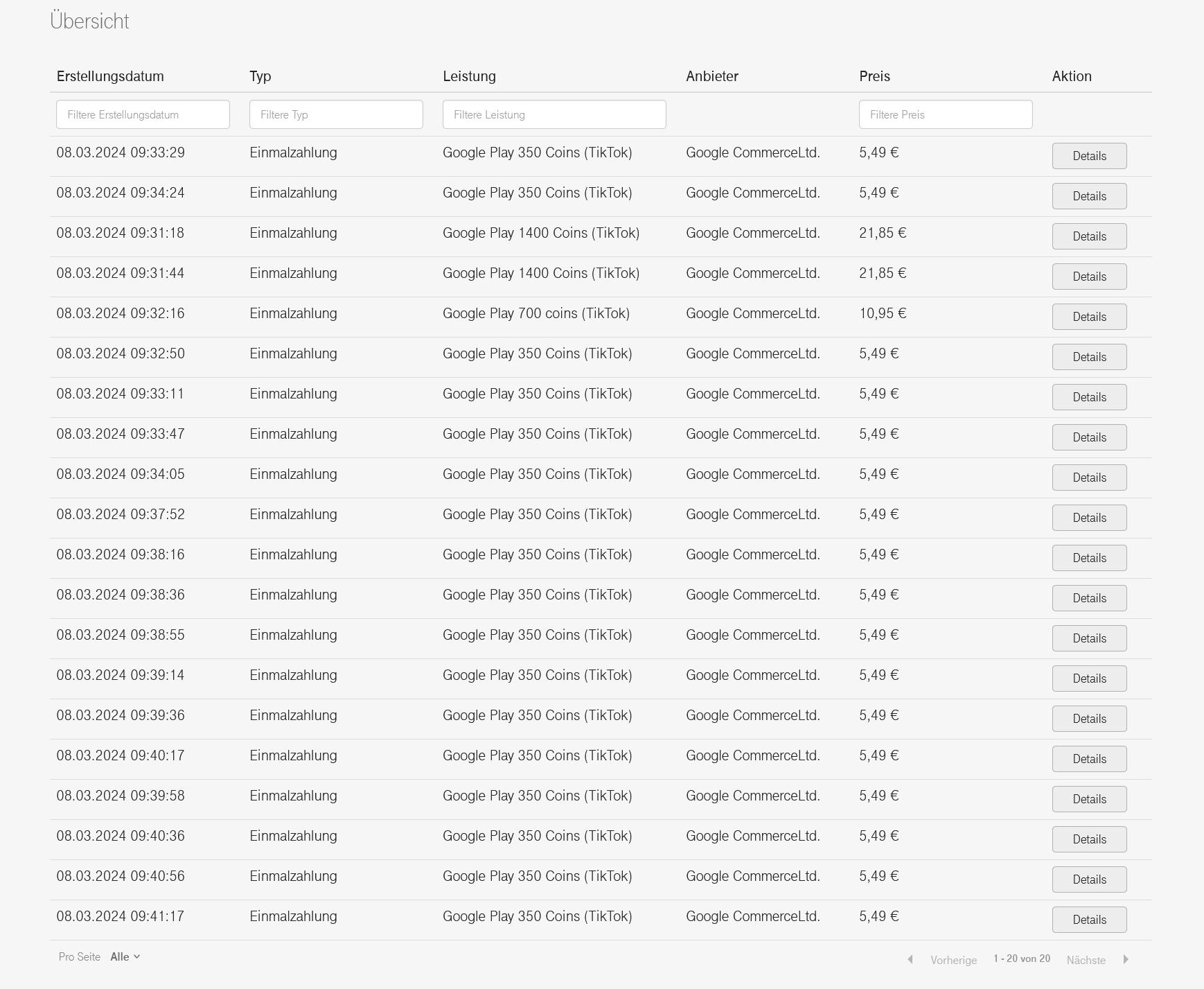The width and height of the screenshot is (1204, 989).
Task: Open Details for 1400 Coins at 09:31:18
Action: click(1089, 236)
